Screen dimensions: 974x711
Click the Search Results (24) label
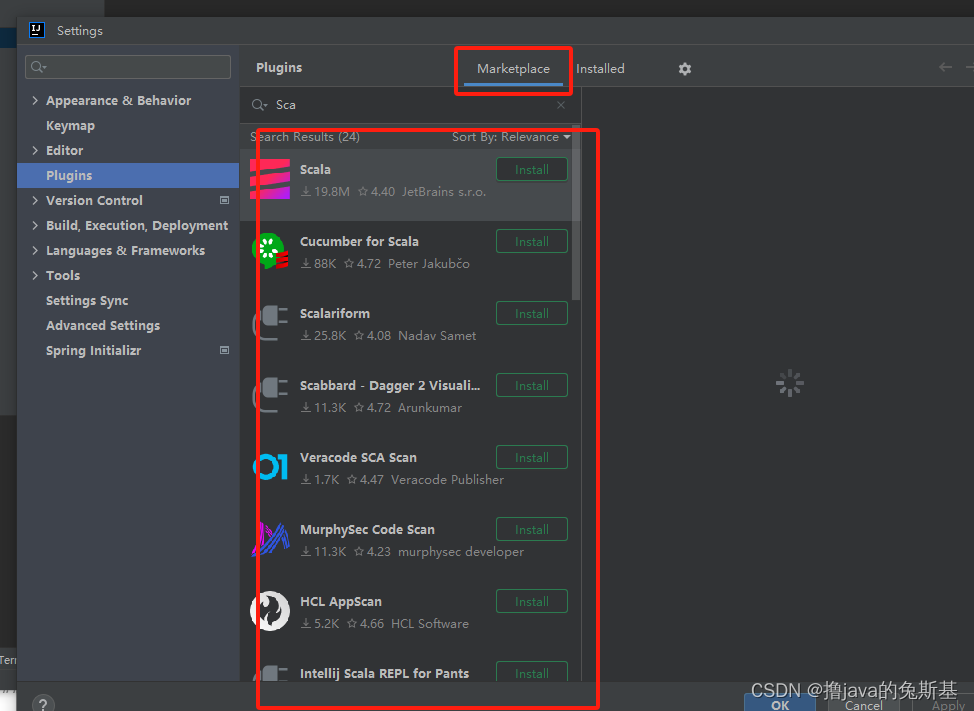(305, 137)
